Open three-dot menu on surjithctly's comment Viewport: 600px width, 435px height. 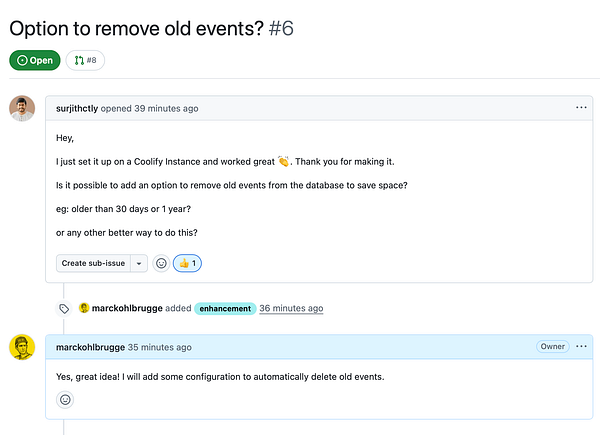[581, 108]
